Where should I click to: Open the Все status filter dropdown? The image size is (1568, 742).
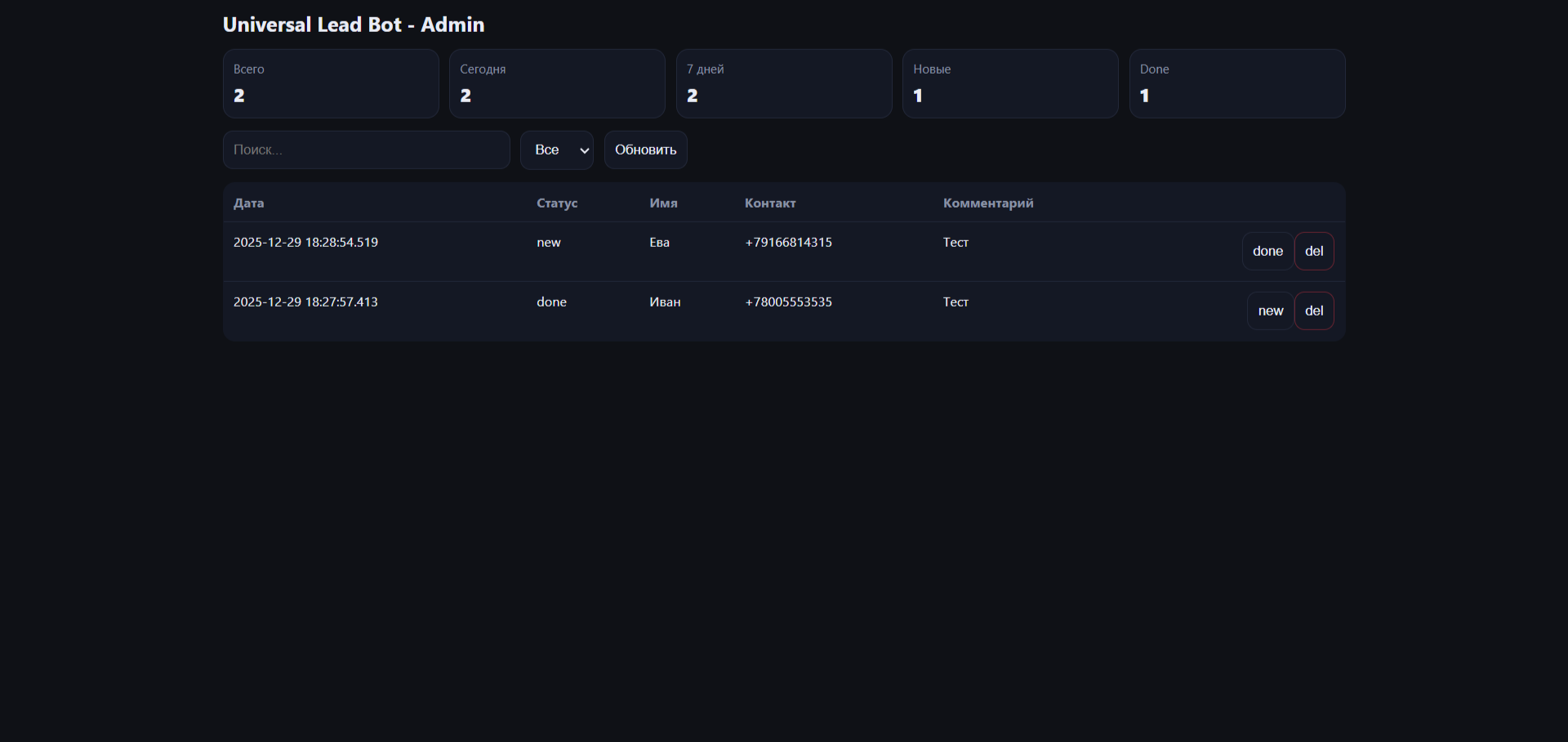coord(557,150)
